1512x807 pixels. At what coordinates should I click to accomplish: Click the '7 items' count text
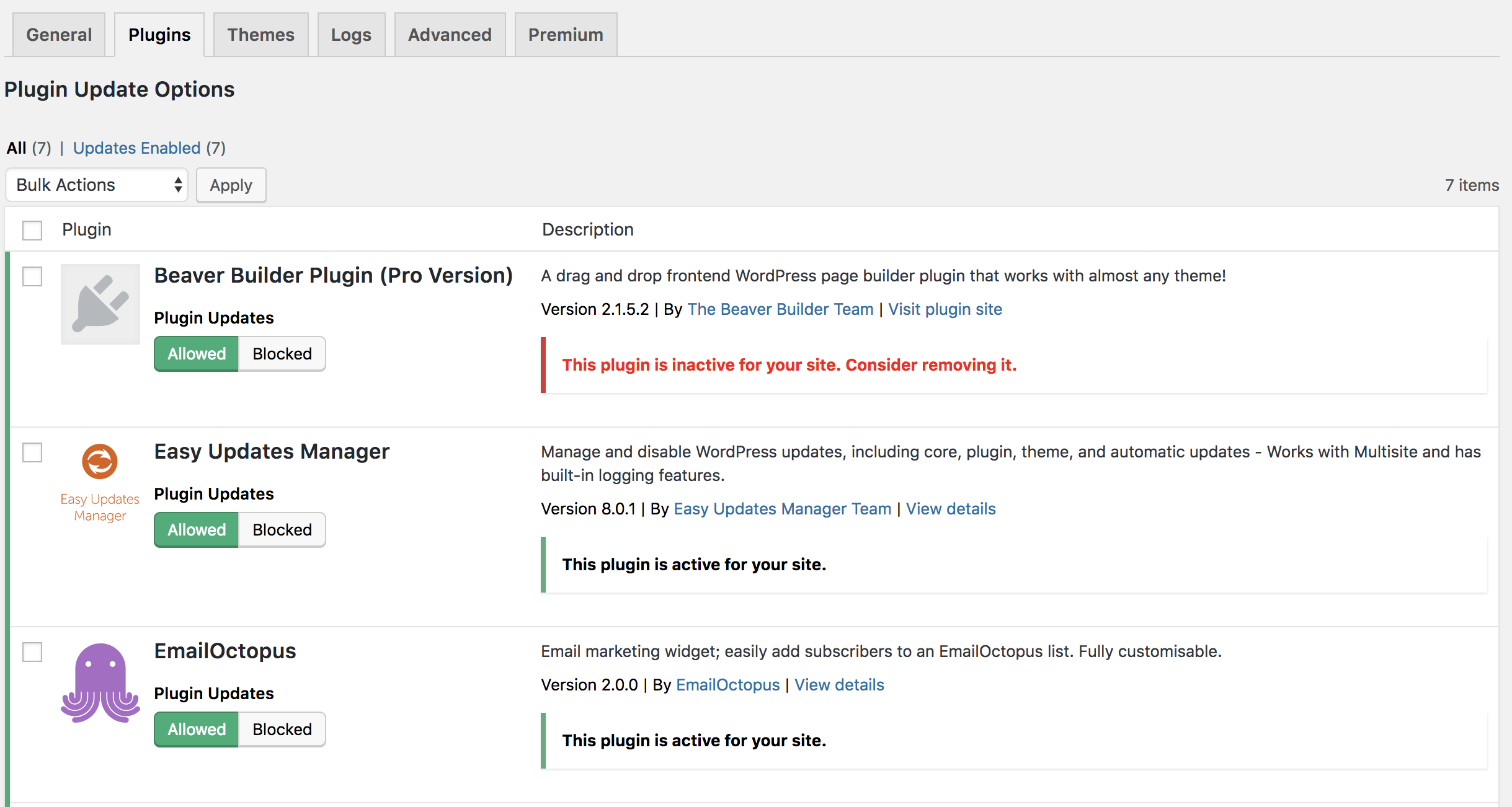tap(1472, 185)
